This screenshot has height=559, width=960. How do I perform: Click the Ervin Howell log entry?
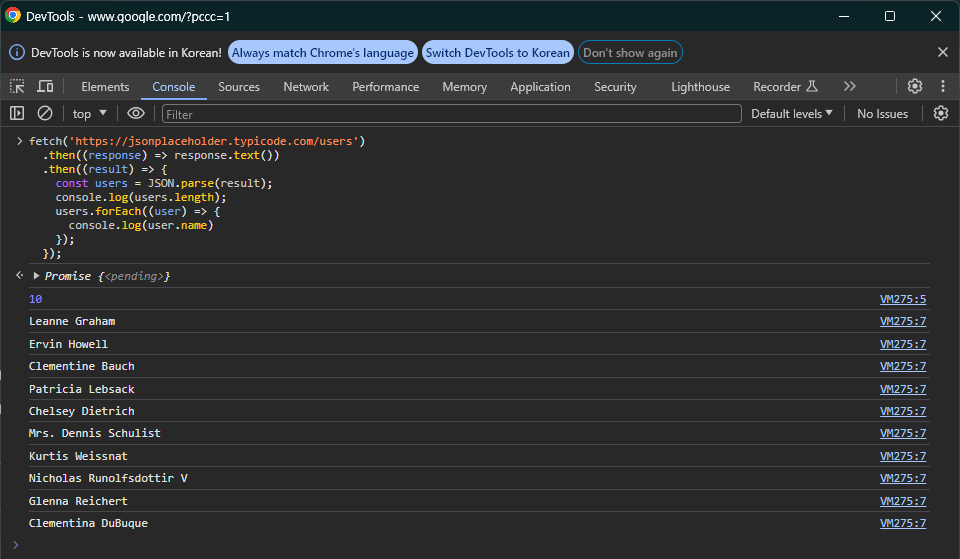68,344
